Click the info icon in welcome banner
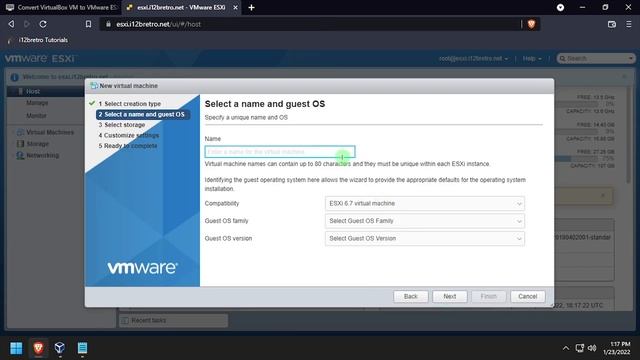Image resolution: width=640 pixels, height=360 pixels. [14, 77]
